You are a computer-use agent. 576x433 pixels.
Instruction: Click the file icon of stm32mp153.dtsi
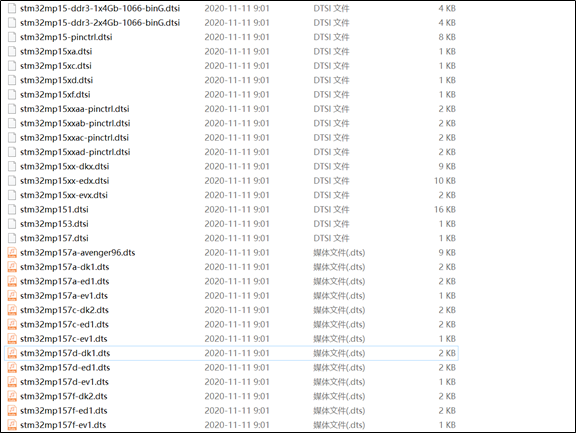coord(12,224)
